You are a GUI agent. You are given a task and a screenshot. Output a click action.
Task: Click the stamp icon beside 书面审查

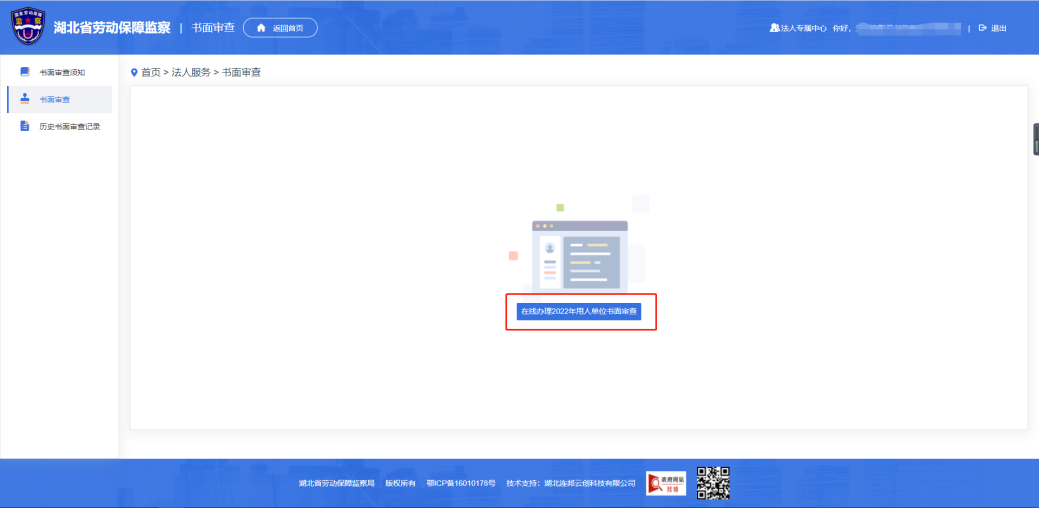click(x=25, y=99)
